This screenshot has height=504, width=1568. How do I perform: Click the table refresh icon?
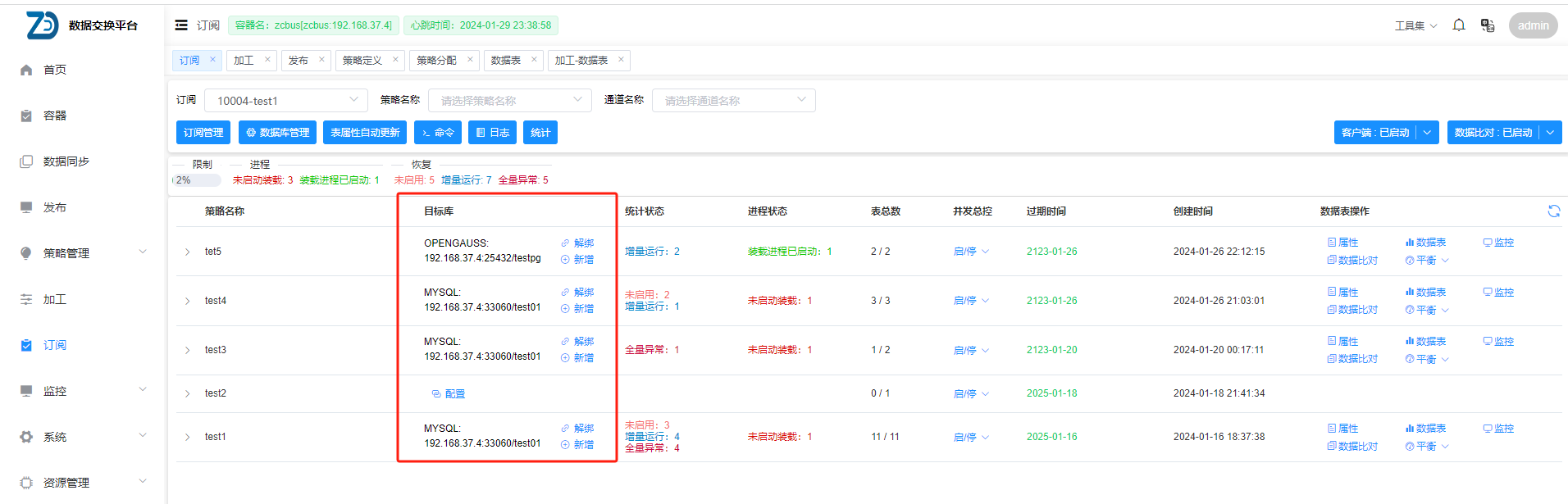coord(1553,211)
